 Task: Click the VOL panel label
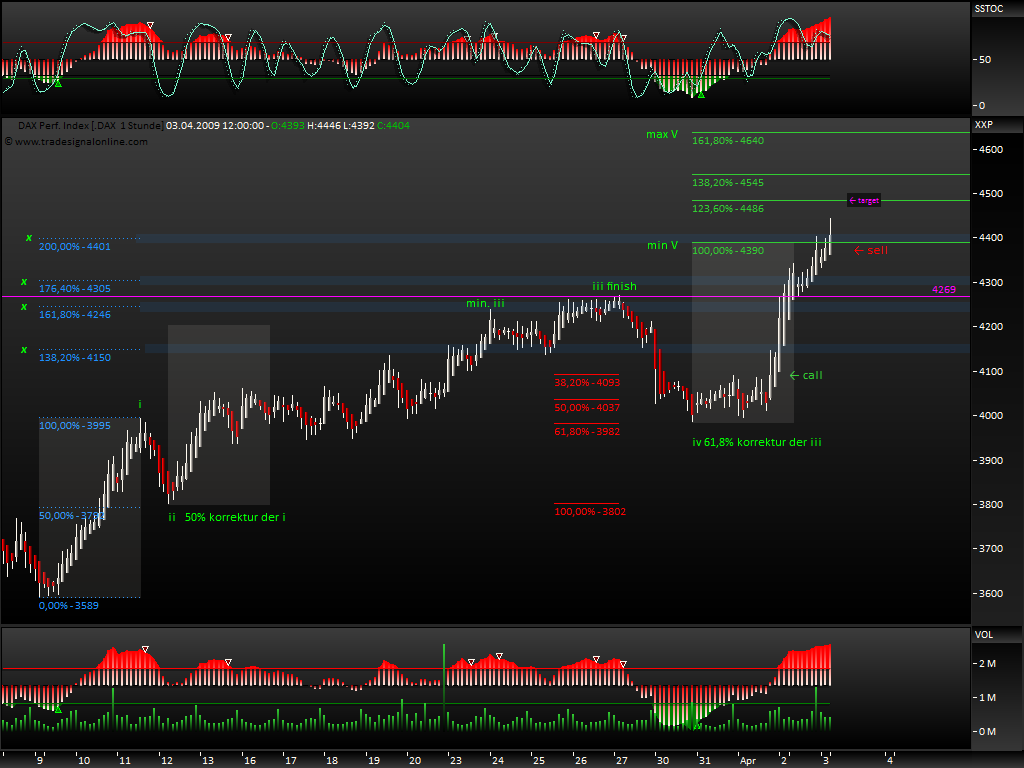[x=984, y=635]
